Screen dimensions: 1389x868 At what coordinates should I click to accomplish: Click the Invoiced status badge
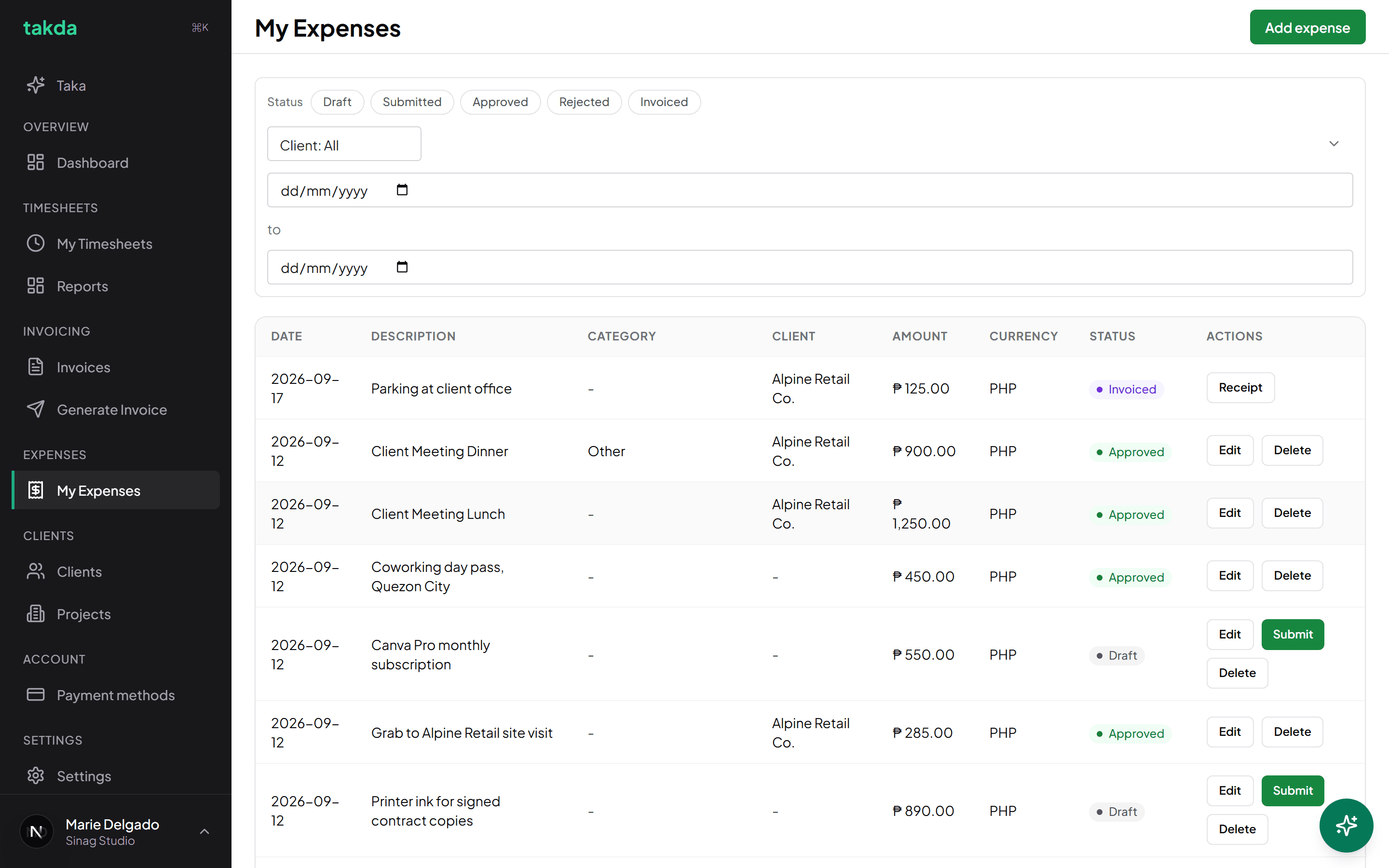pos(1126,389)
